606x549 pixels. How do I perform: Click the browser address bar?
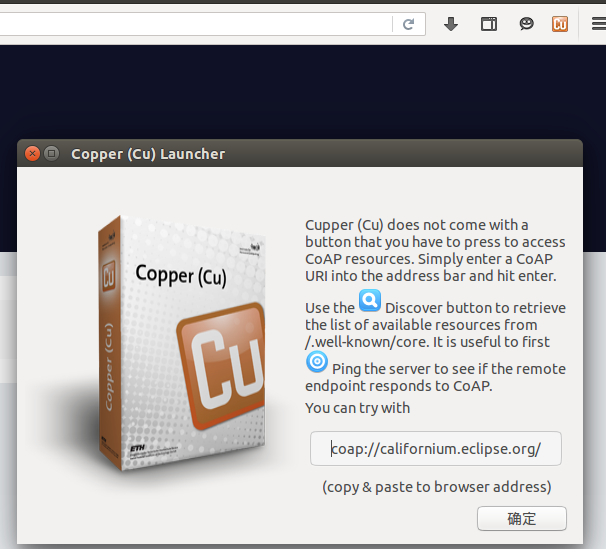[x=195, y=24]
